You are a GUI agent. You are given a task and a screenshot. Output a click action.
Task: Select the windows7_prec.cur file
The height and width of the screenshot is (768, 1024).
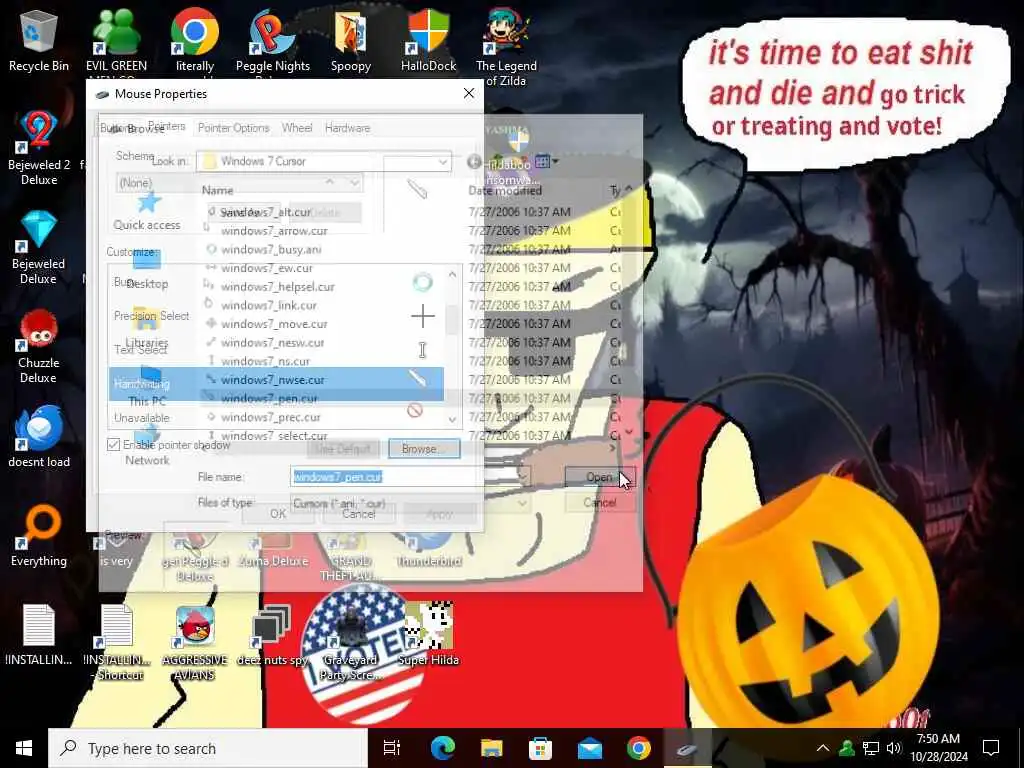(x=270, y=417)
